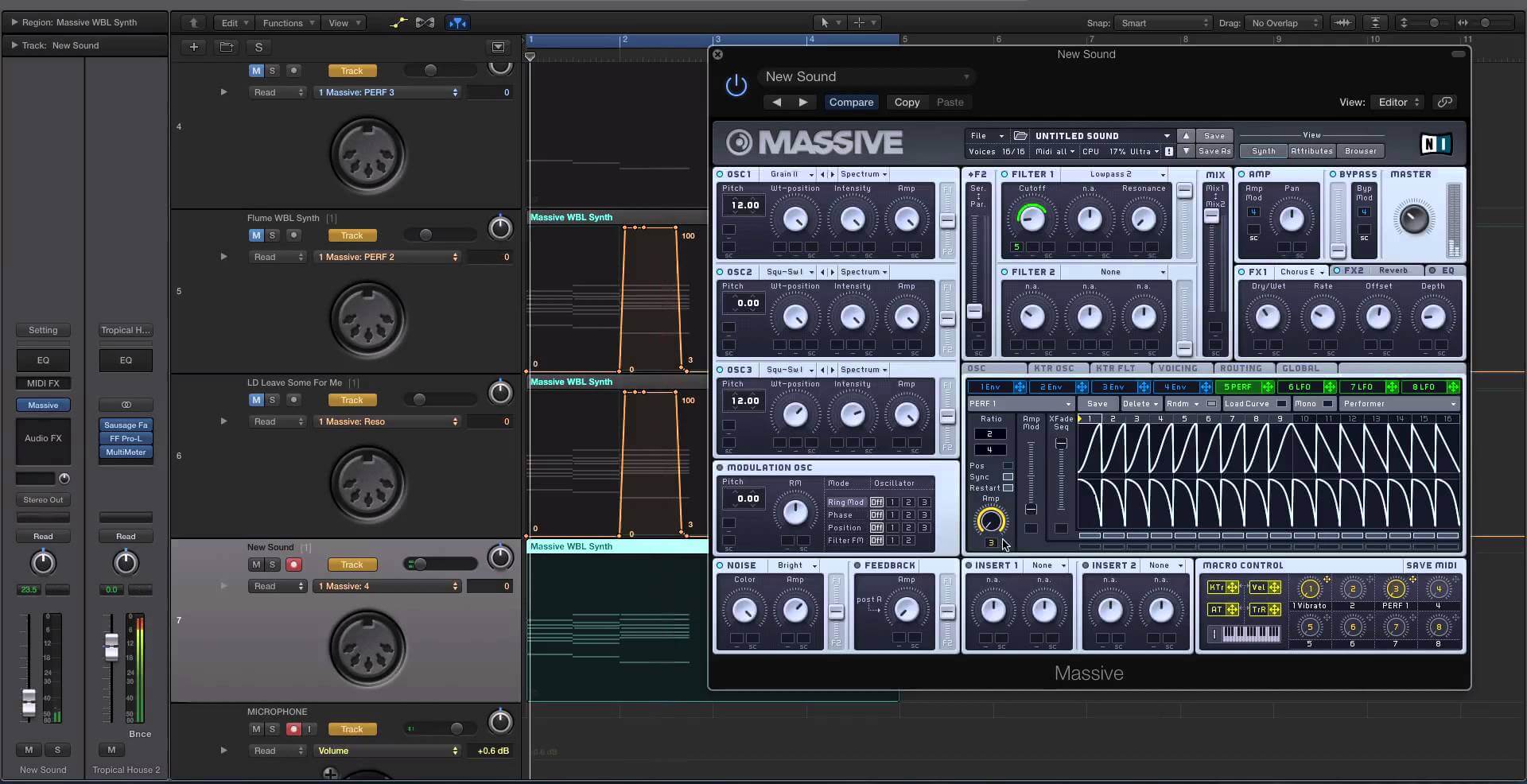
Task: Toggle the Mono checkbox in performer
Action: [1327, 404]
